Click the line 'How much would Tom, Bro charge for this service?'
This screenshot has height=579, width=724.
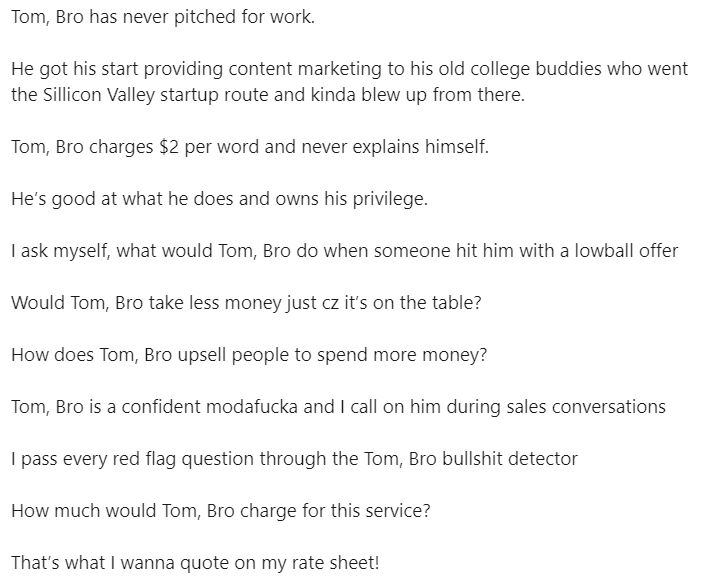(221, 511)
